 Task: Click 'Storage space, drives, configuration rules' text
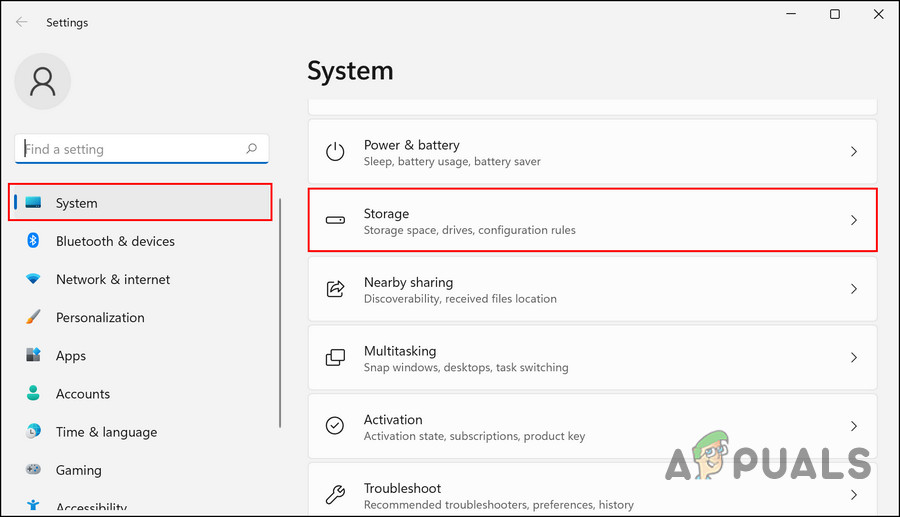coord(470,230)
